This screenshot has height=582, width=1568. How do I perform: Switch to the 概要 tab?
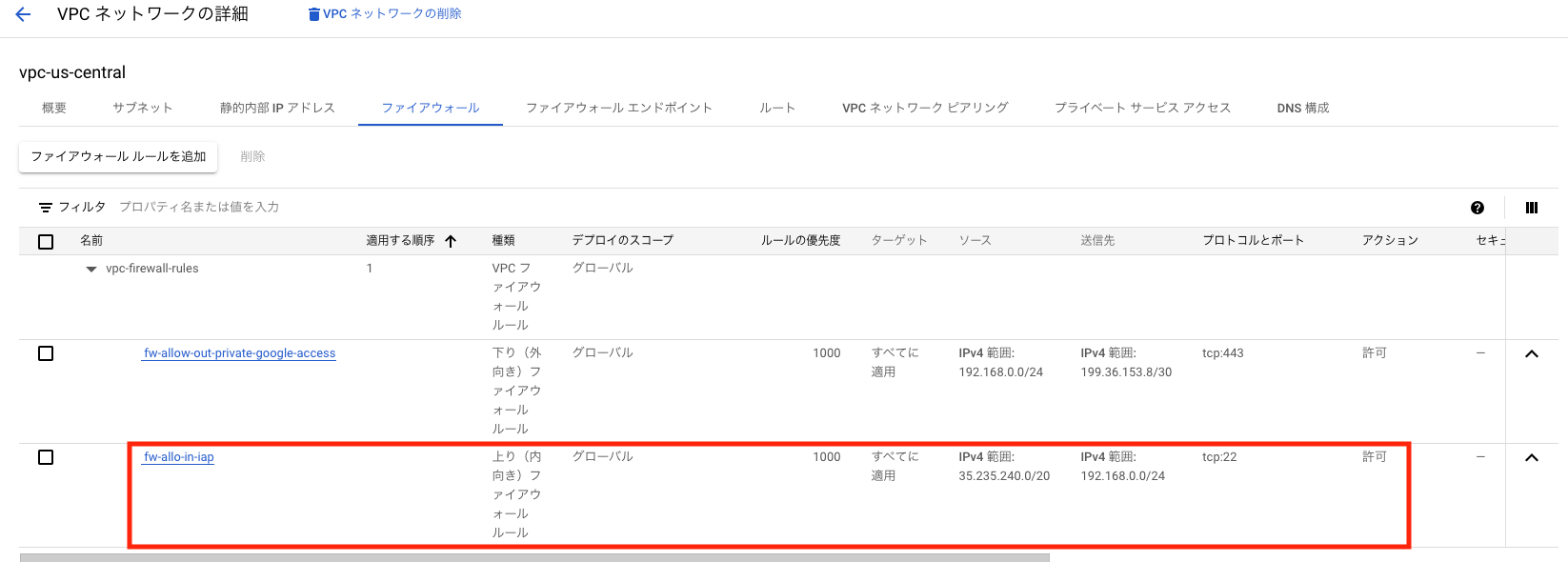pos(54,108)
